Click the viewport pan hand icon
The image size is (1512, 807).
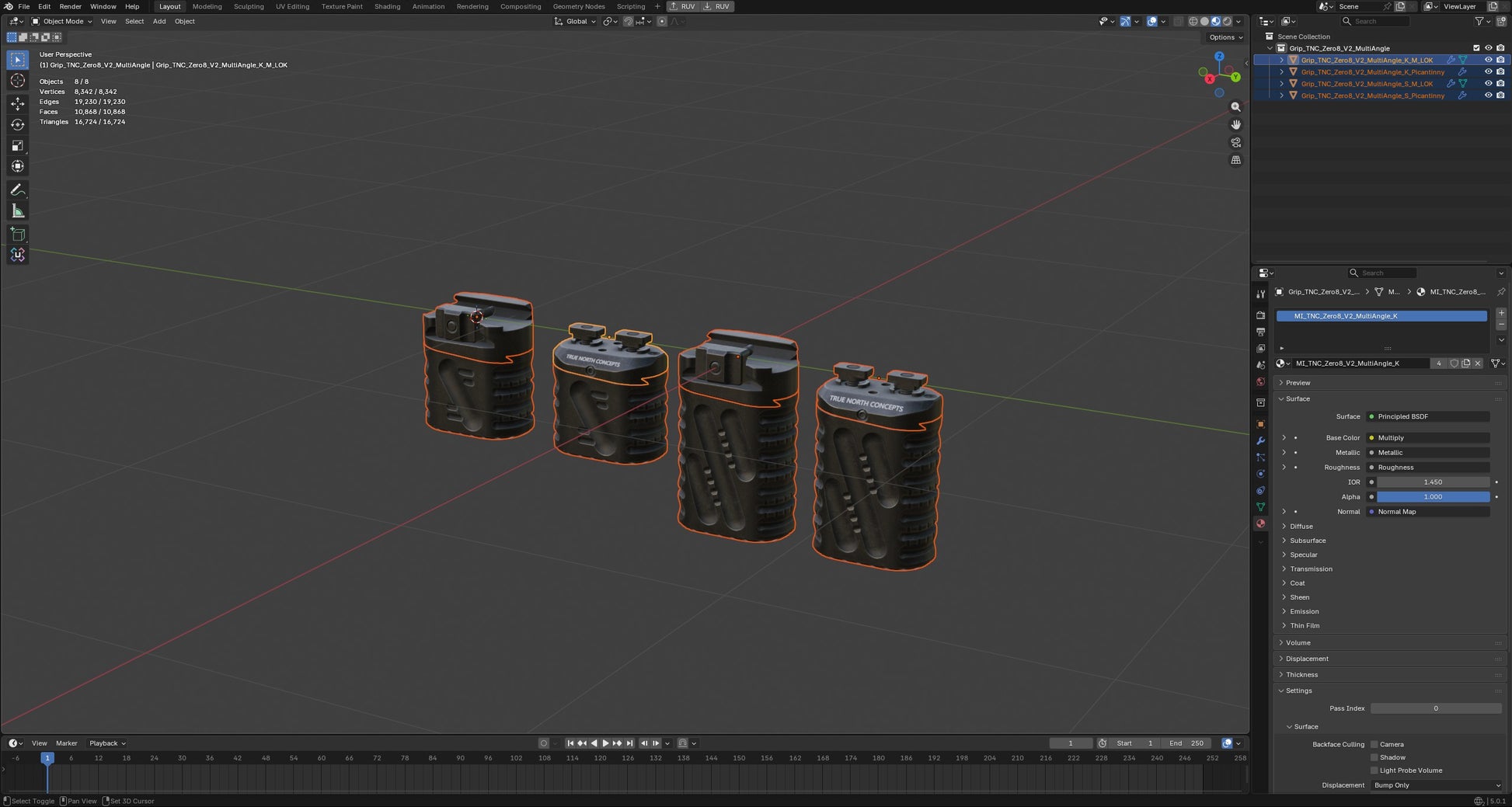(x=1235, y=124)
